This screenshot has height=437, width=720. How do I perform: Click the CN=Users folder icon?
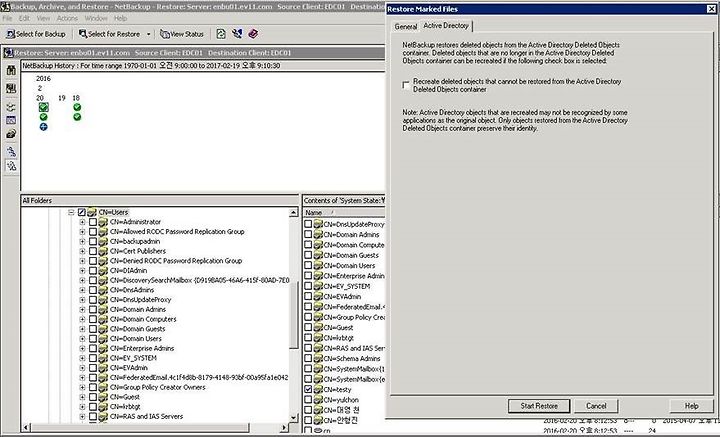(x=92, y=212)
